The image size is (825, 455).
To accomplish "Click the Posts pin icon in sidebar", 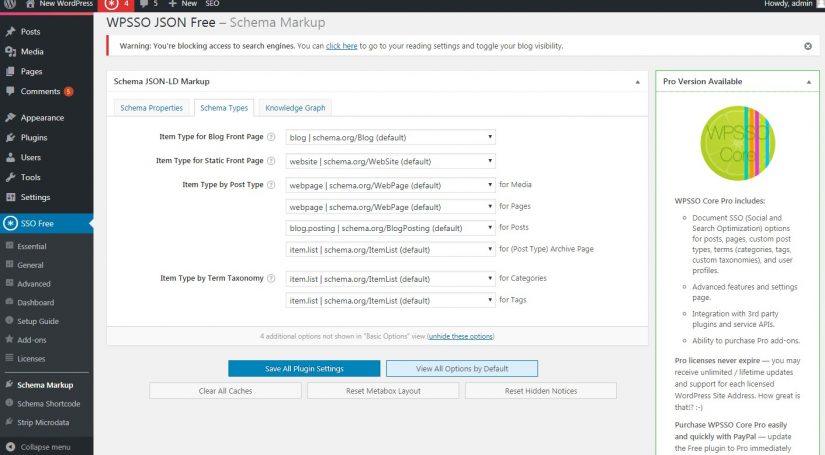I will click(10, 32).
